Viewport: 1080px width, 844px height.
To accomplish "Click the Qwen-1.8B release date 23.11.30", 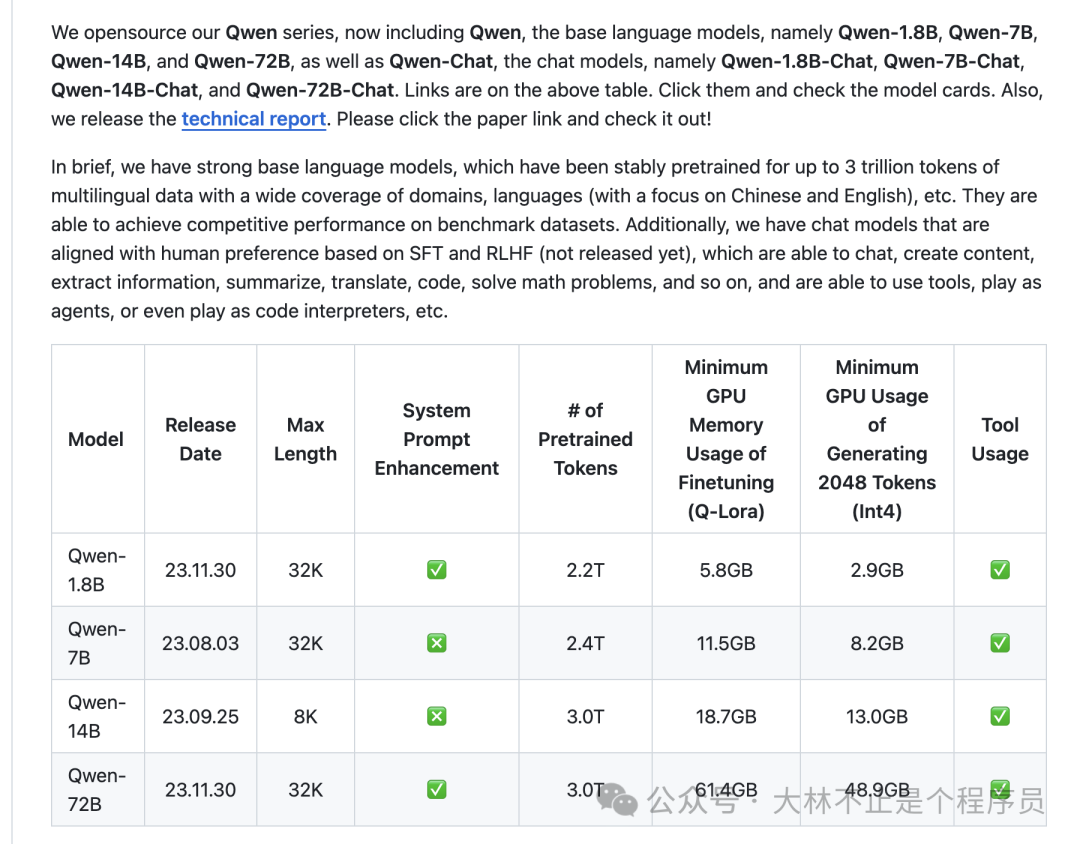I will [200, 570].
